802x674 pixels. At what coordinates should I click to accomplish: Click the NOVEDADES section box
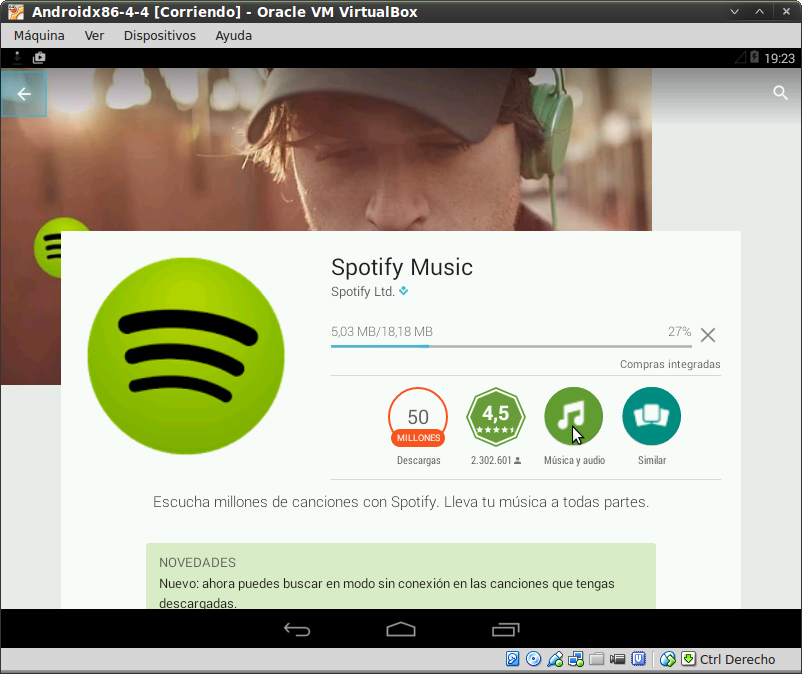pyautogui.click(x=400, y=576)
